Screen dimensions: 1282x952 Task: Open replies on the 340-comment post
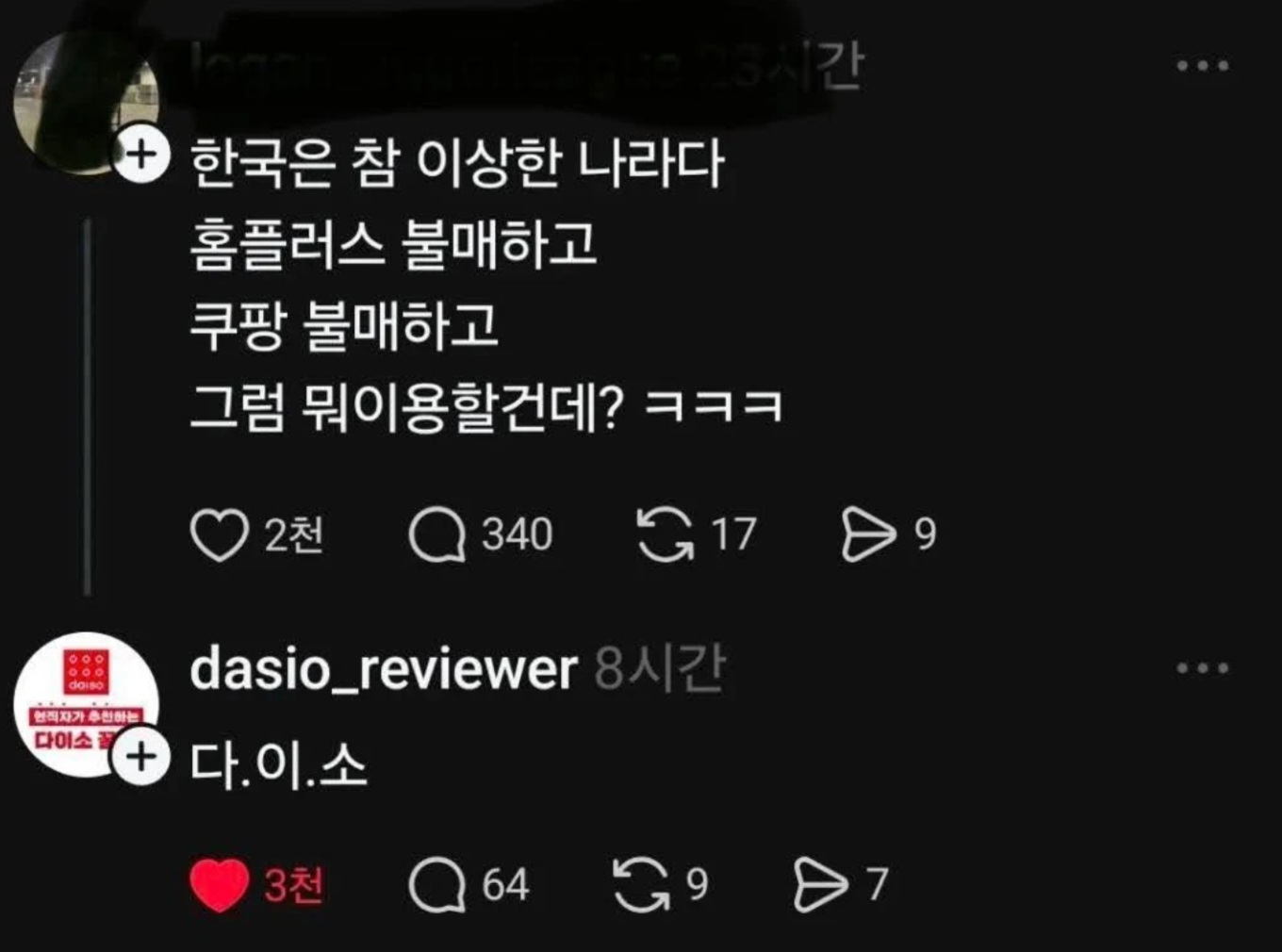point(436,534)
